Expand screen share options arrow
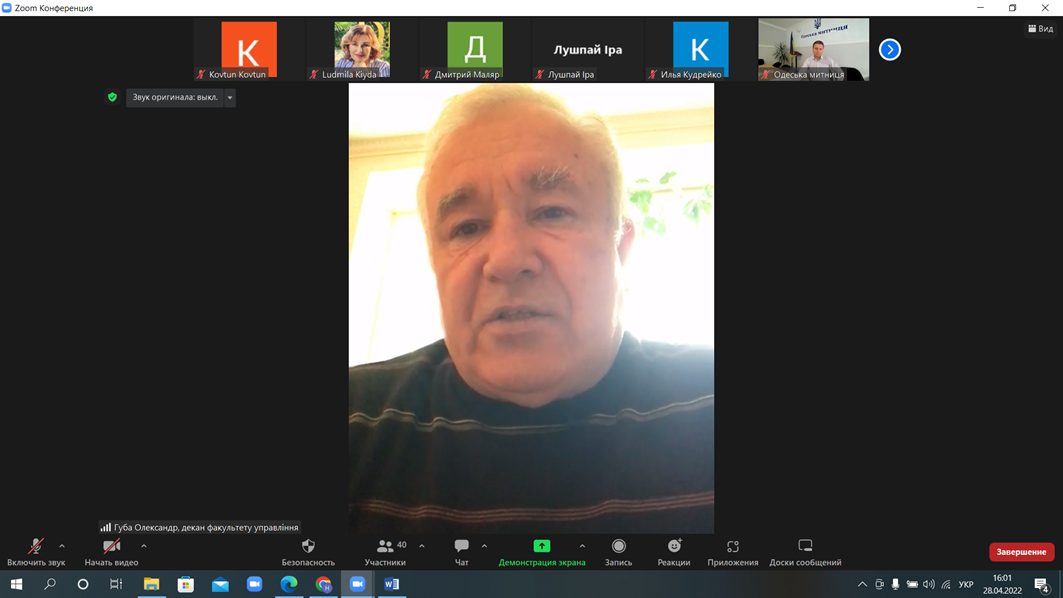 (x=582, y=546)
